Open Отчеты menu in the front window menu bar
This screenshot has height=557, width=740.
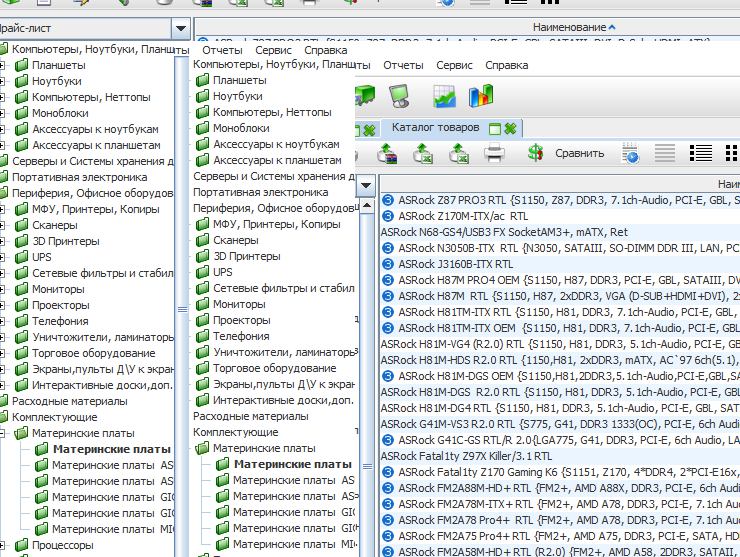[403, 65]
